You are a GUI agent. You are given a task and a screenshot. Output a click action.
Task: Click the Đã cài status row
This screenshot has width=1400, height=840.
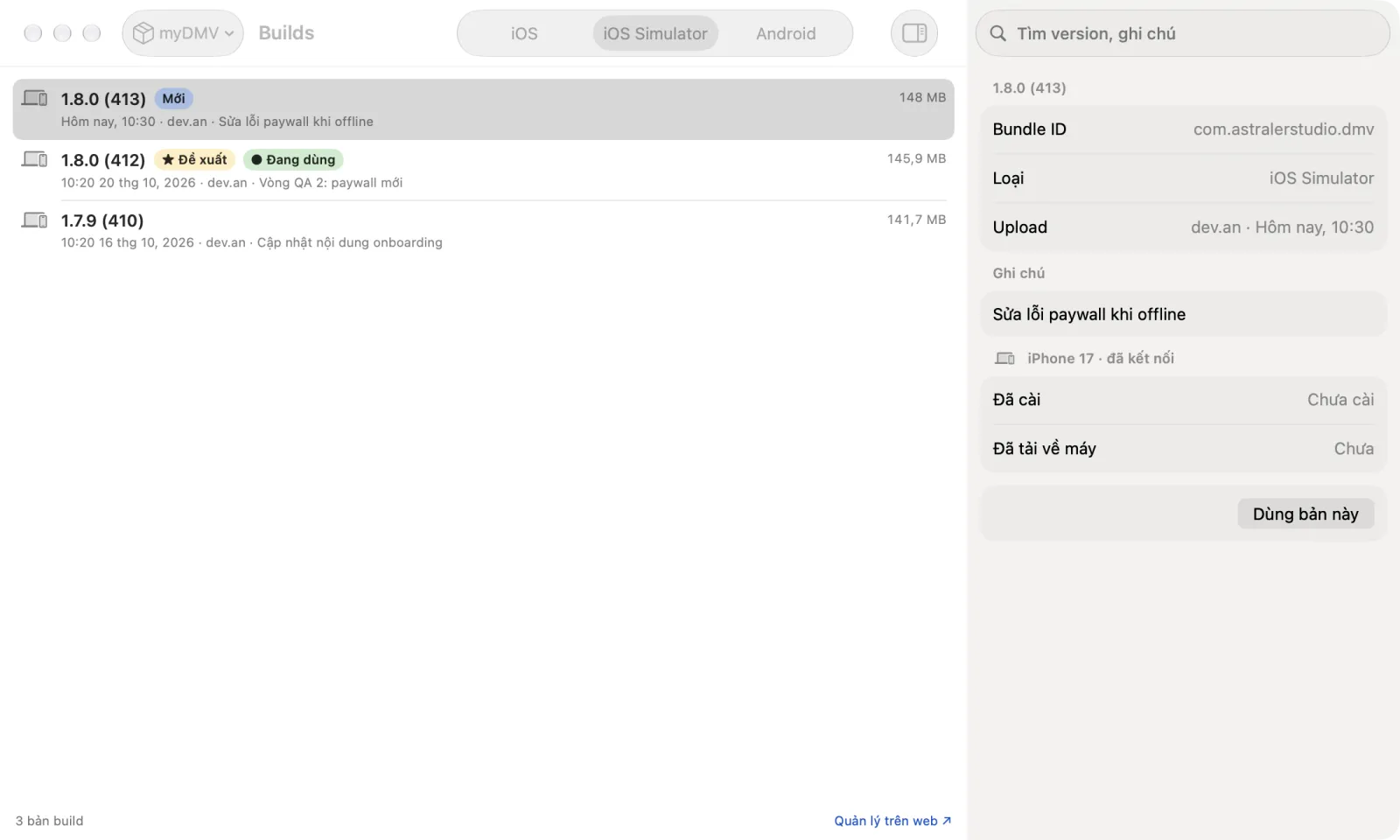click(1183, 400)
